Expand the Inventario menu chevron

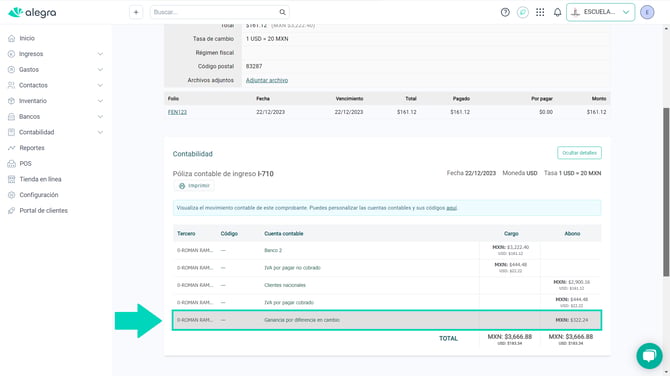tap(100, 101)
